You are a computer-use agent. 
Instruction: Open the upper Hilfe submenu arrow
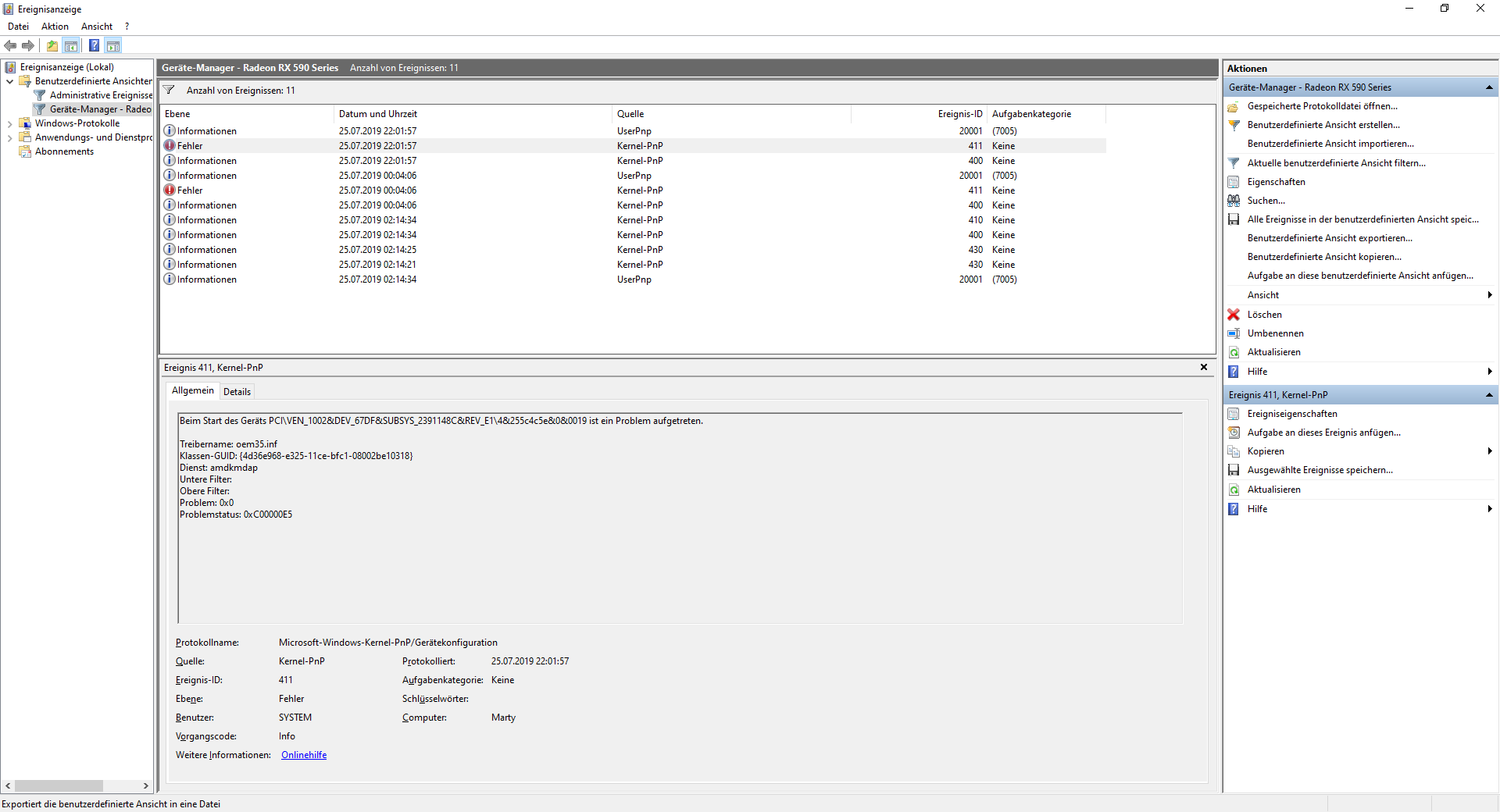coord(1490,372)
